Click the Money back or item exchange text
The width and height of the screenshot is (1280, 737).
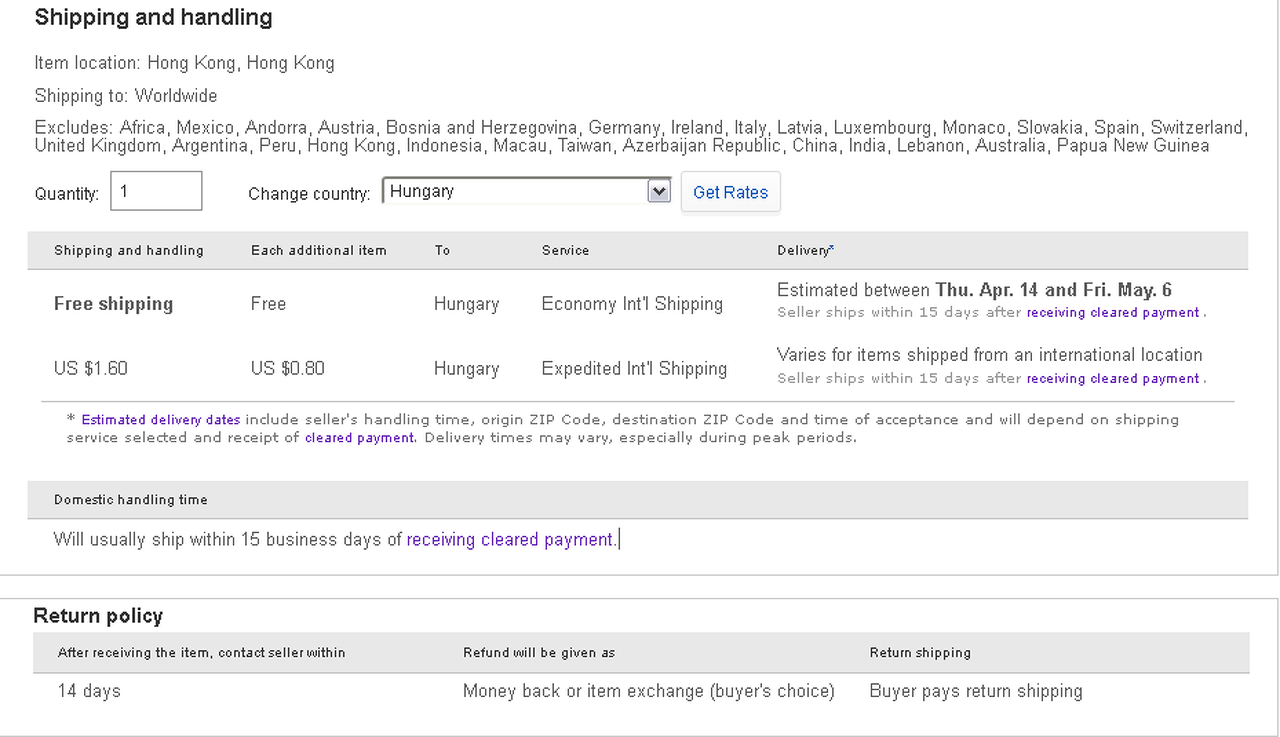coord(648,691)
